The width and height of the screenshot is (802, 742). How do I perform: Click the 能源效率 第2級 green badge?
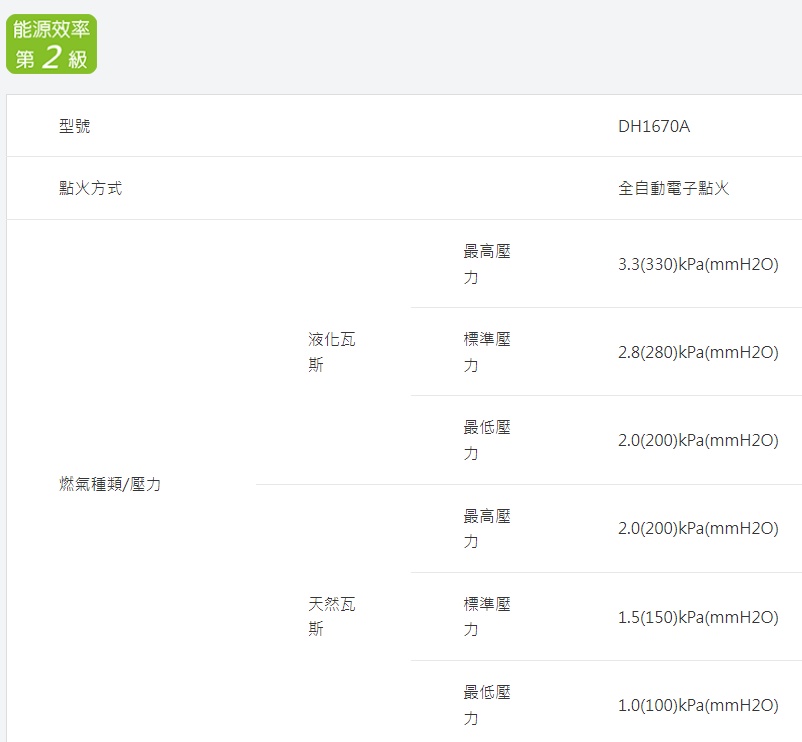(x=51, y=44)
